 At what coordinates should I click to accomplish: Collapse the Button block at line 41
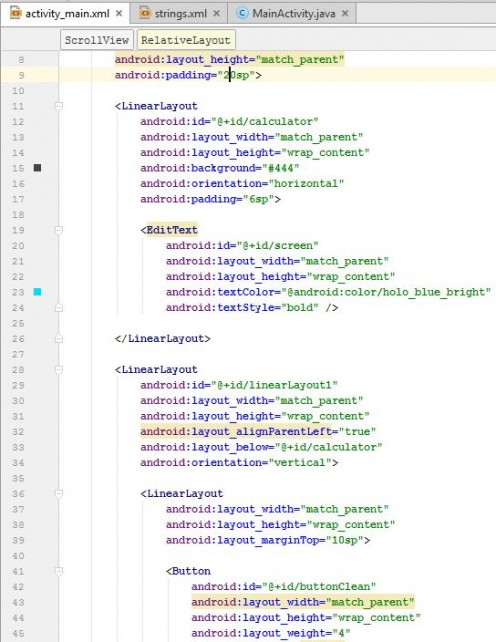[59, 571]
